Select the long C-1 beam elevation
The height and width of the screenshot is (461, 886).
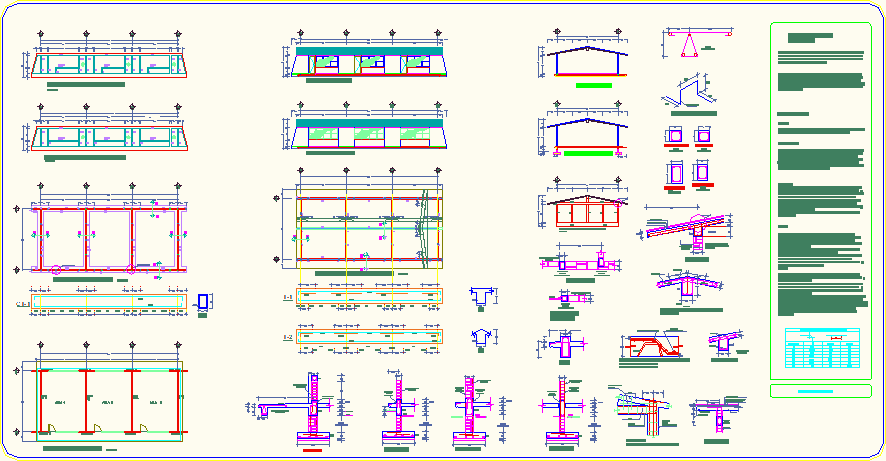click(109, 301)
